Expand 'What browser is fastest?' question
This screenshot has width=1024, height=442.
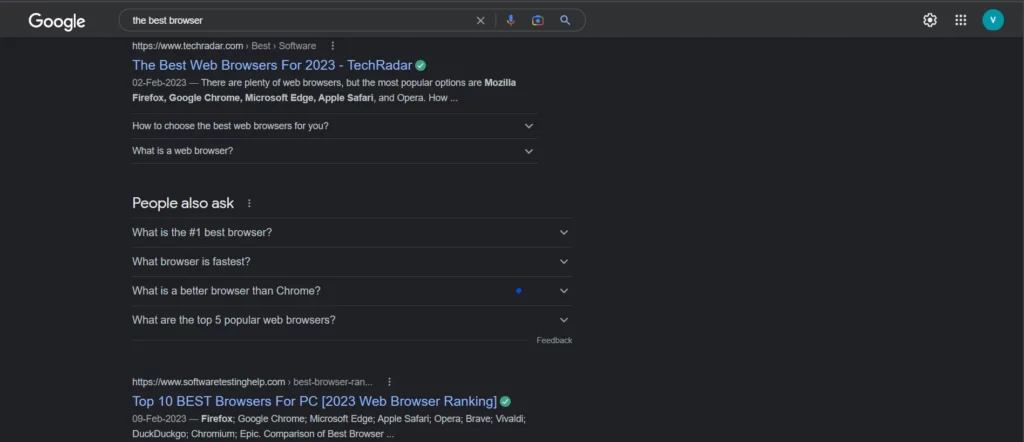pos(351,262)
